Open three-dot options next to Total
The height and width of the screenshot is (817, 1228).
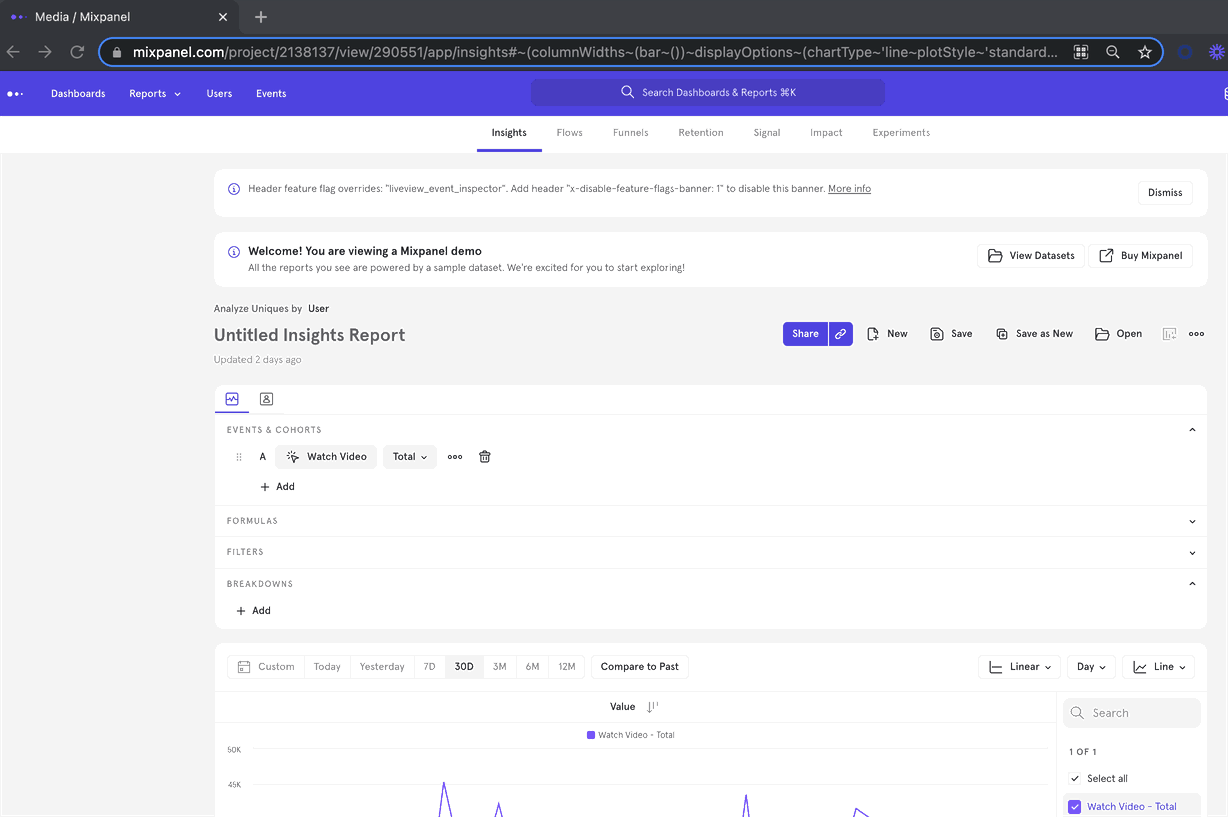pyautogui.click(x=455, y=456)
